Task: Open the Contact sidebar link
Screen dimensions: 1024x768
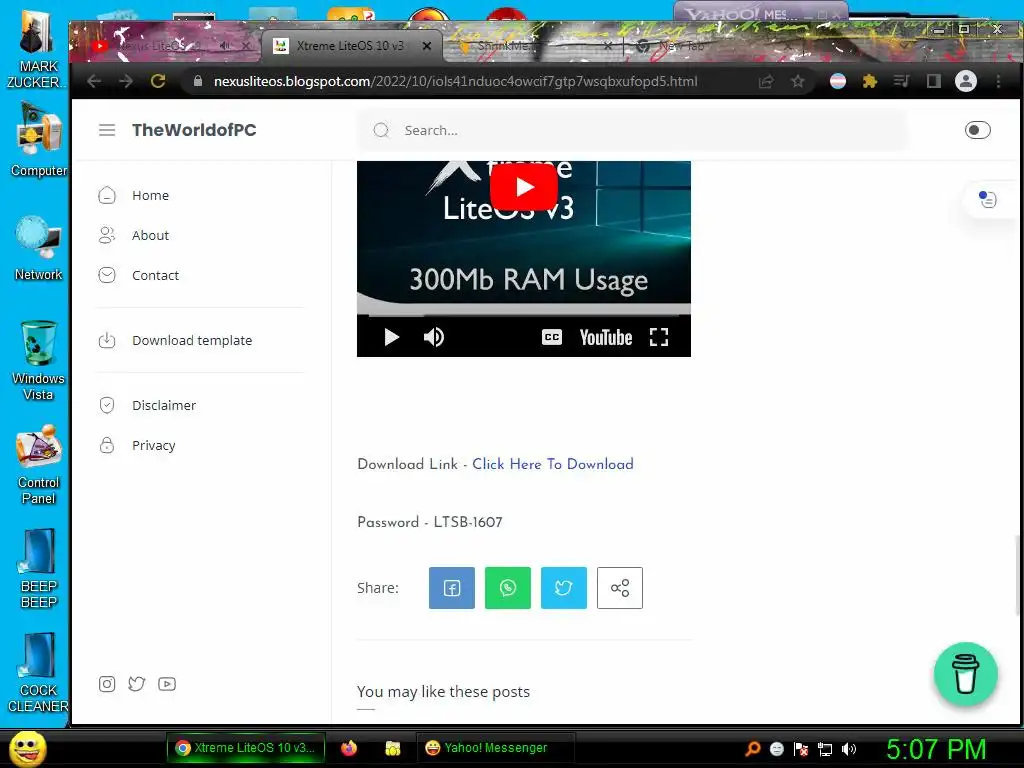Action: 155,275
